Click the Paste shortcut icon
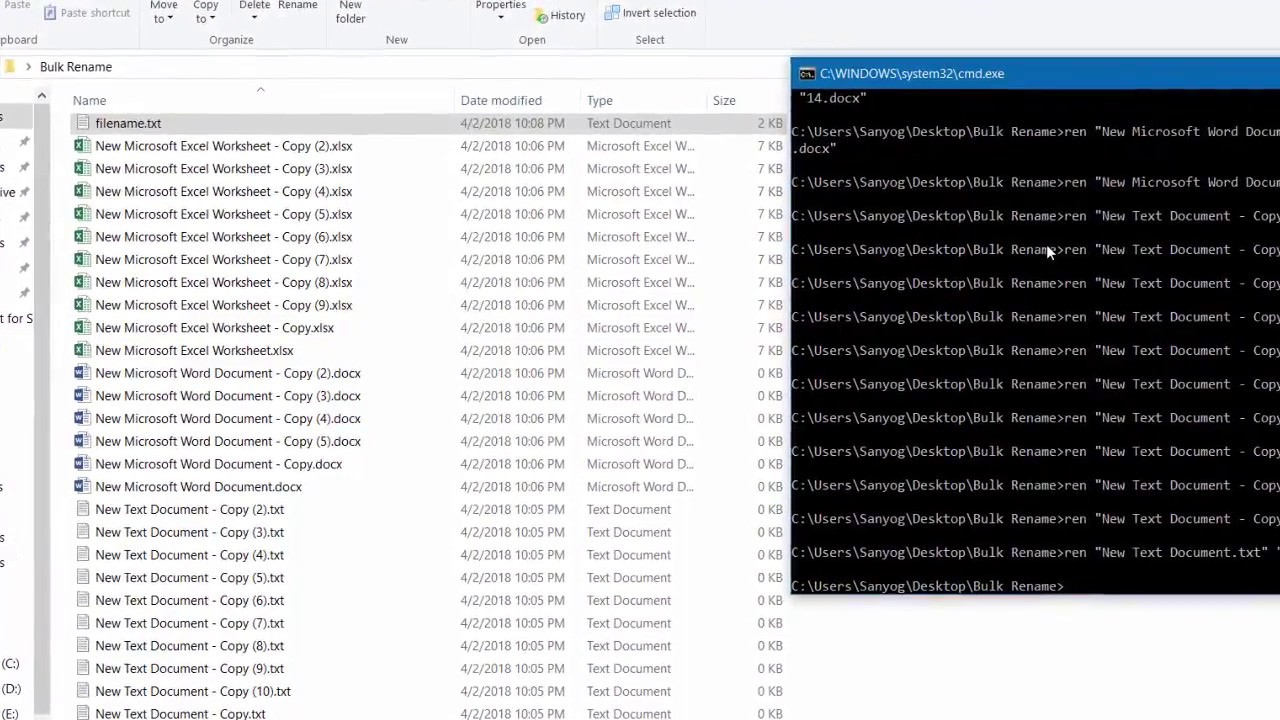Screen dimensions: 1280x720 click(49, 13)
